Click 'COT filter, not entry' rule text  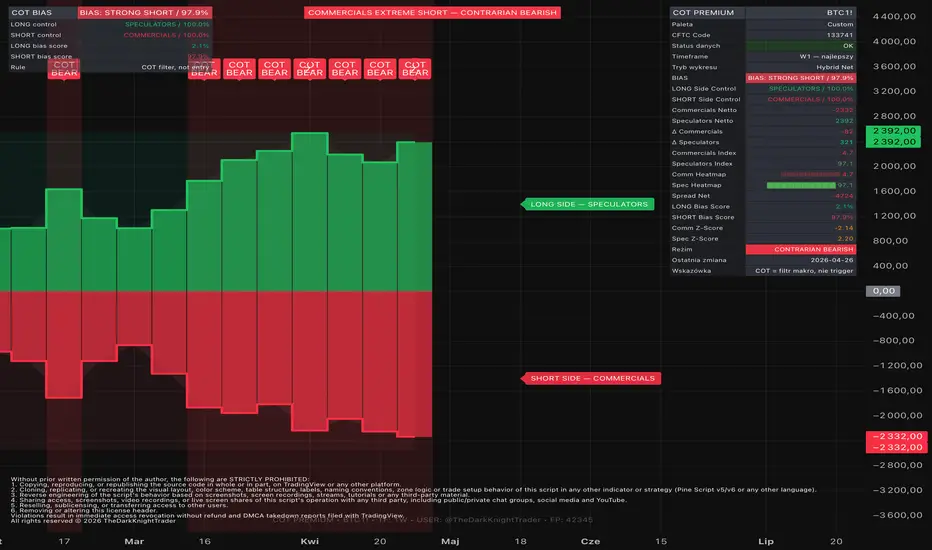[x=175, y=67]
